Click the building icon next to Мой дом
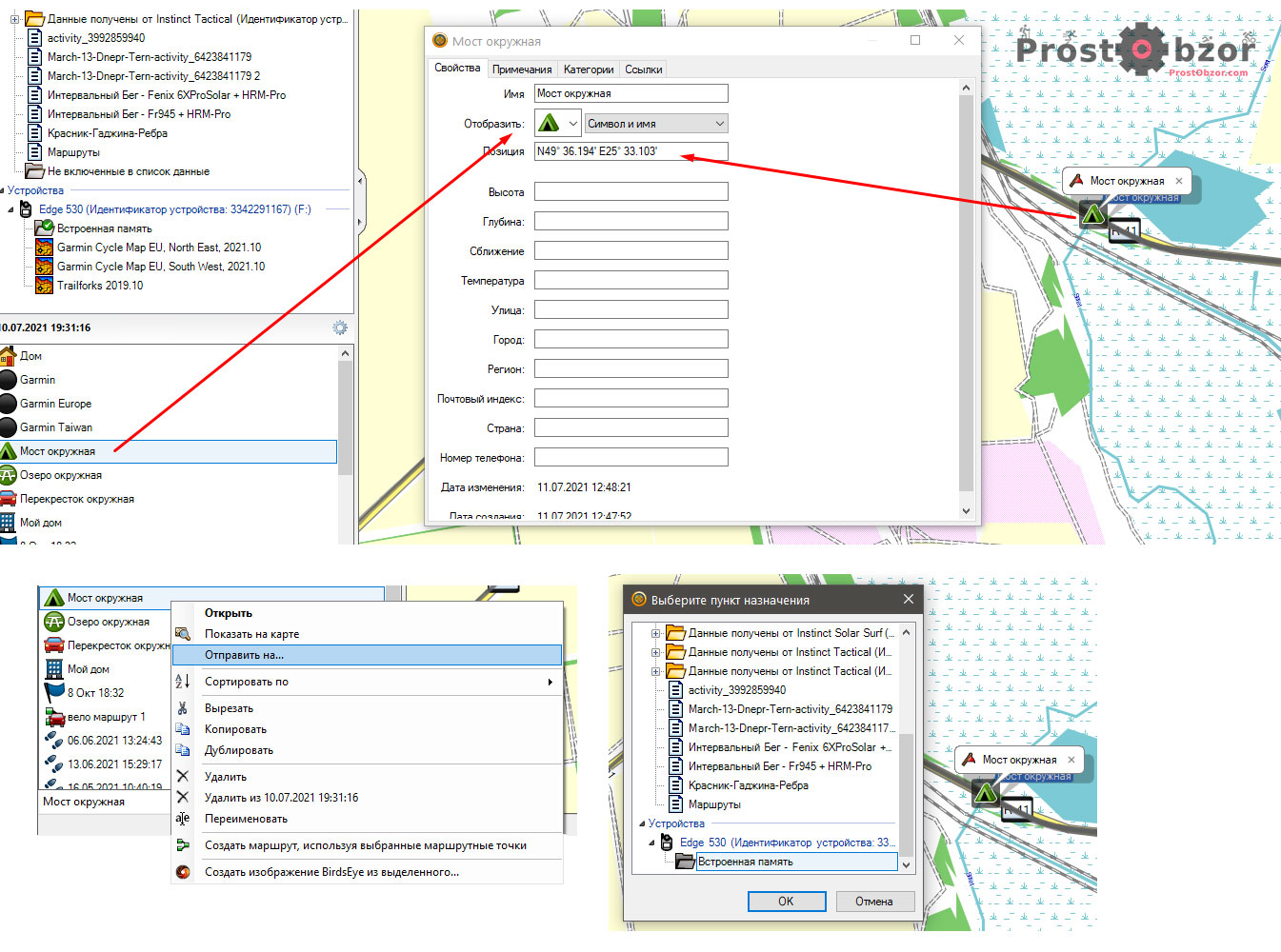 click(x=9, y=523)
